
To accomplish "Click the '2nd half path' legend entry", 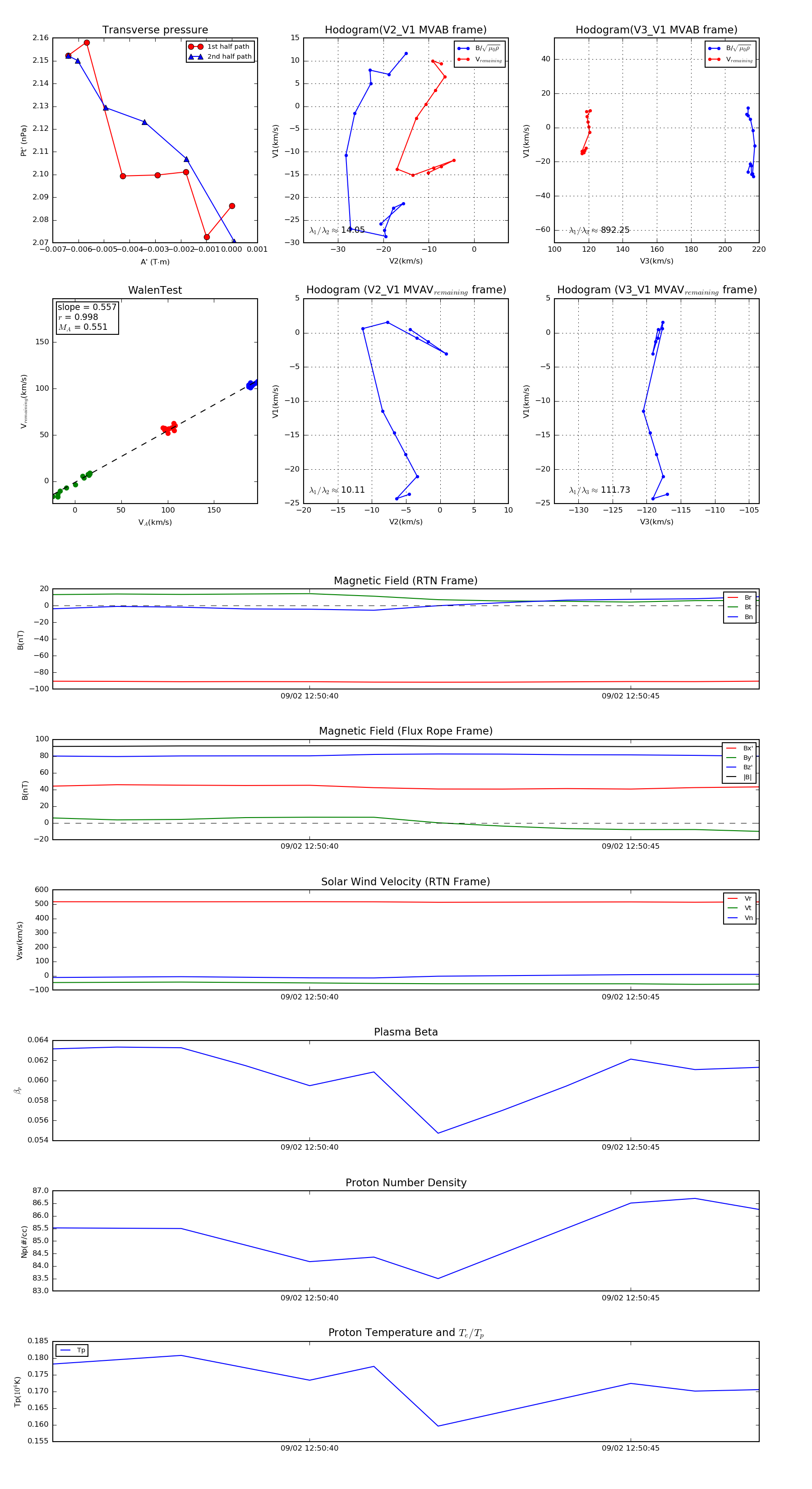I will point(220,57).
